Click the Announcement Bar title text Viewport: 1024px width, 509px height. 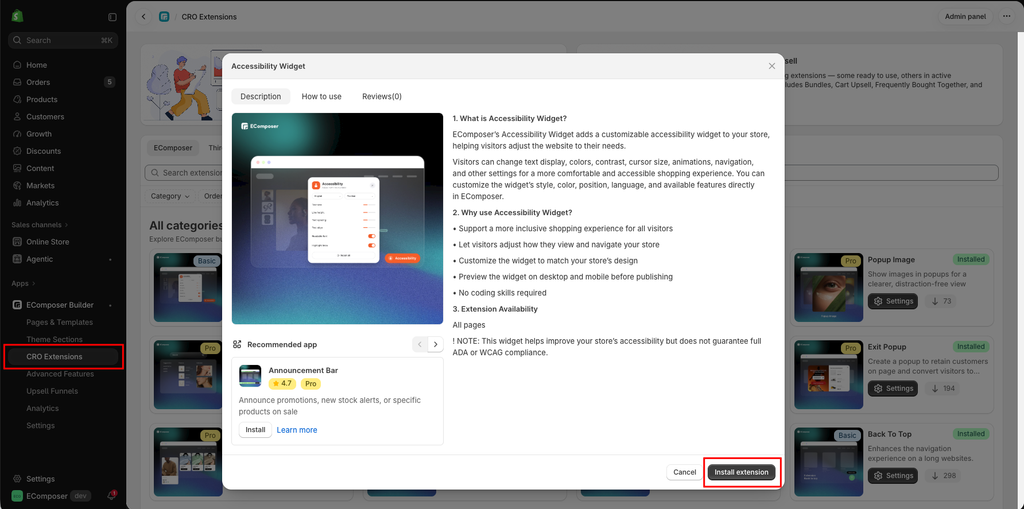pos(303,370)
